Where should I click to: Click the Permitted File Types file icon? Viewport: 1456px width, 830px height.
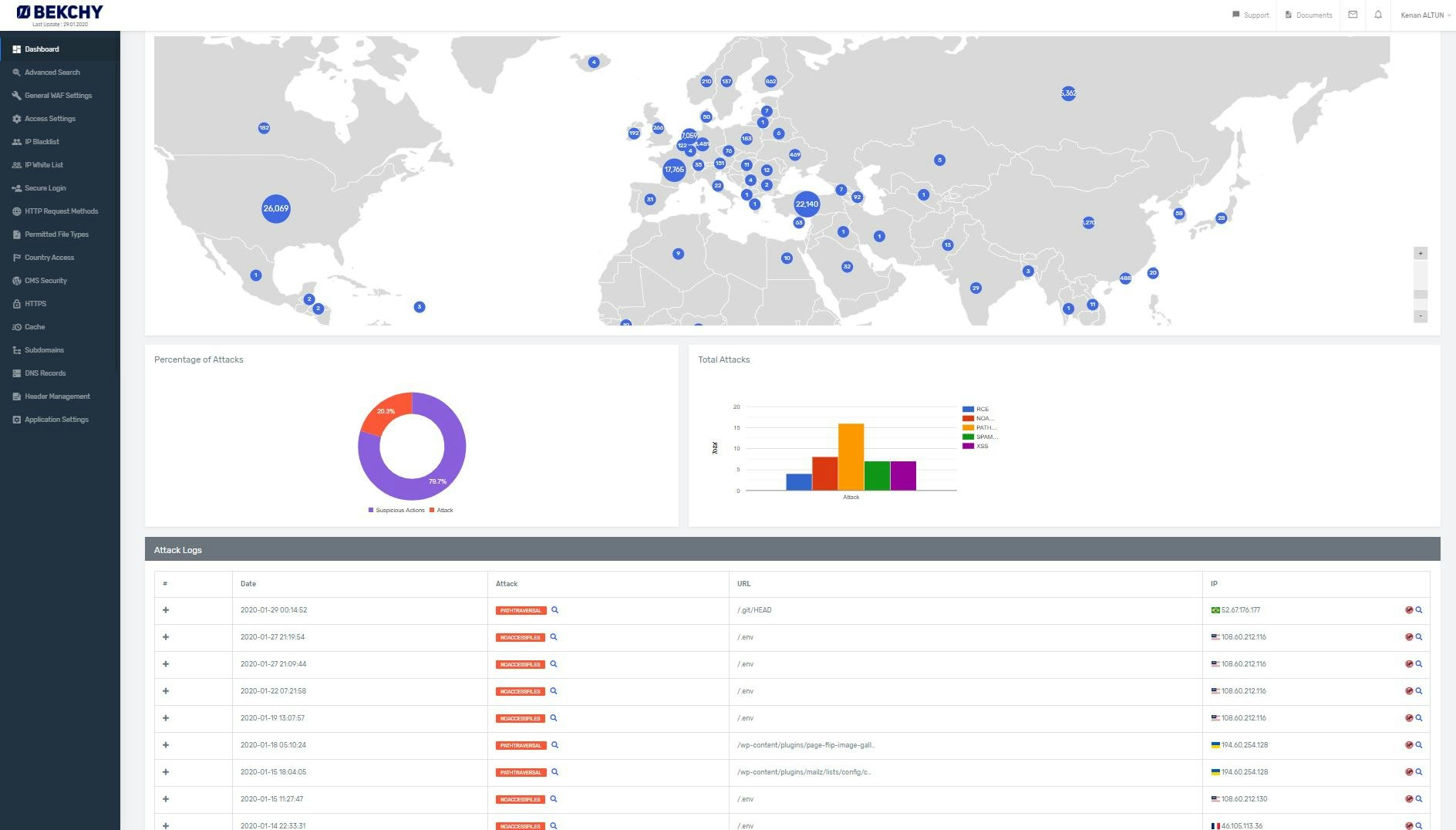click(16, 234)
